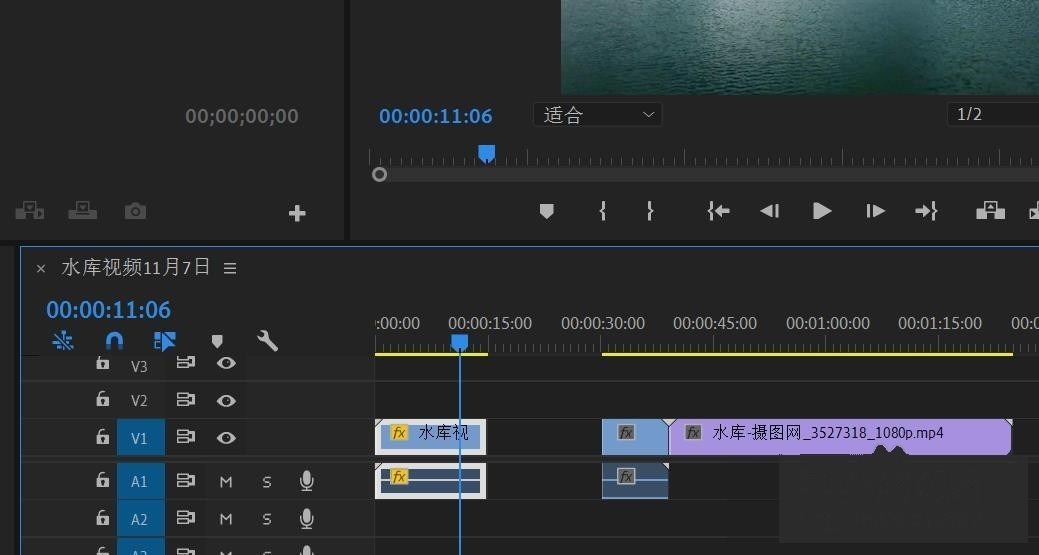
Task: Close the 水库视频11月7日 sequence tab
Action: [40, 268]
